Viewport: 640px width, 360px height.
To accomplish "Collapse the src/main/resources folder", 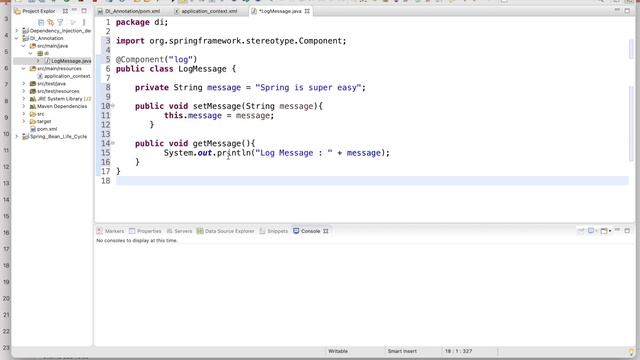I will 24,69.
